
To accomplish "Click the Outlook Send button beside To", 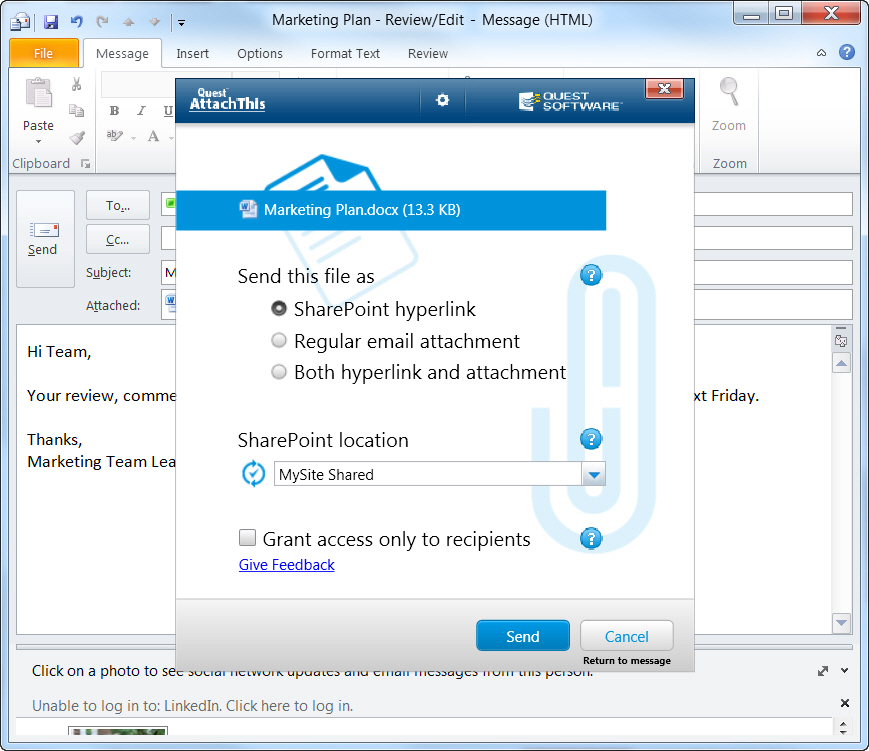I will pos(45,239).
